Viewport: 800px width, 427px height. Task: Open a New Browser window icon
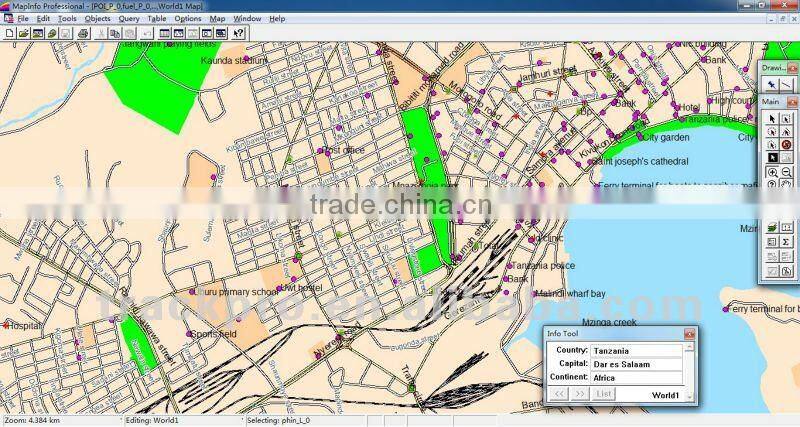pyautogui.click(x=164, y=34)
